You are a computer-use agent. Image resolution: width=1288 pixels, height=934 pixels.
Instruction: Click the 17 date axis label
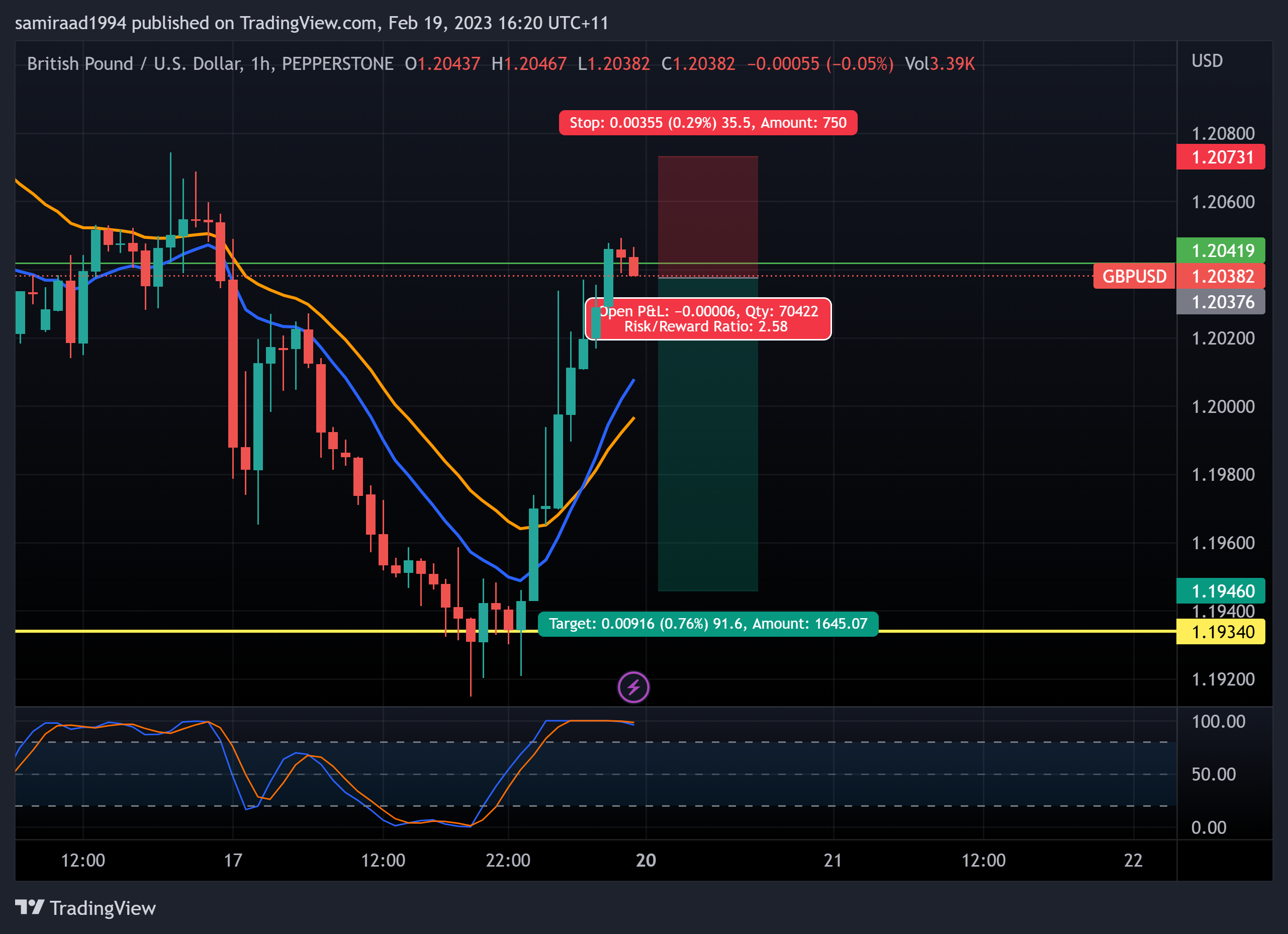click(233, 860)
